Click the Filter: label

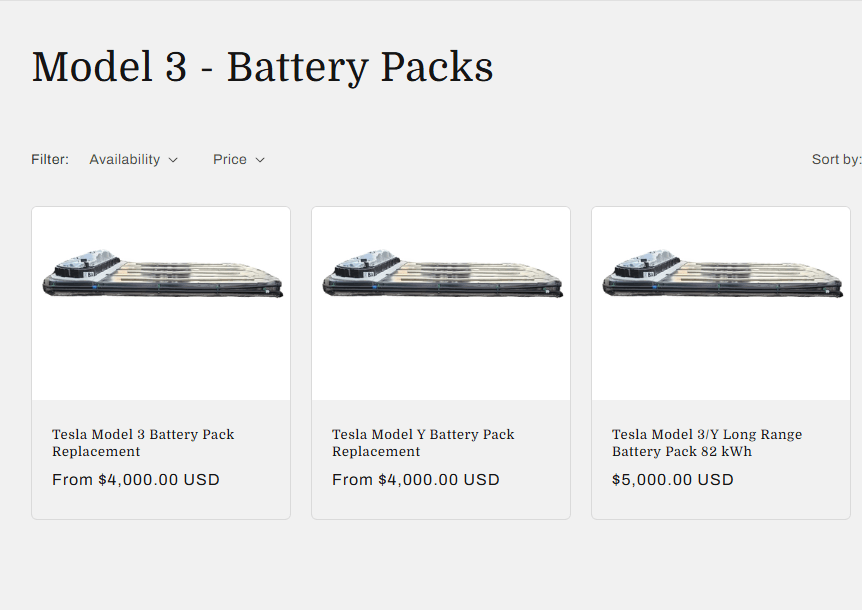point(50,159)
